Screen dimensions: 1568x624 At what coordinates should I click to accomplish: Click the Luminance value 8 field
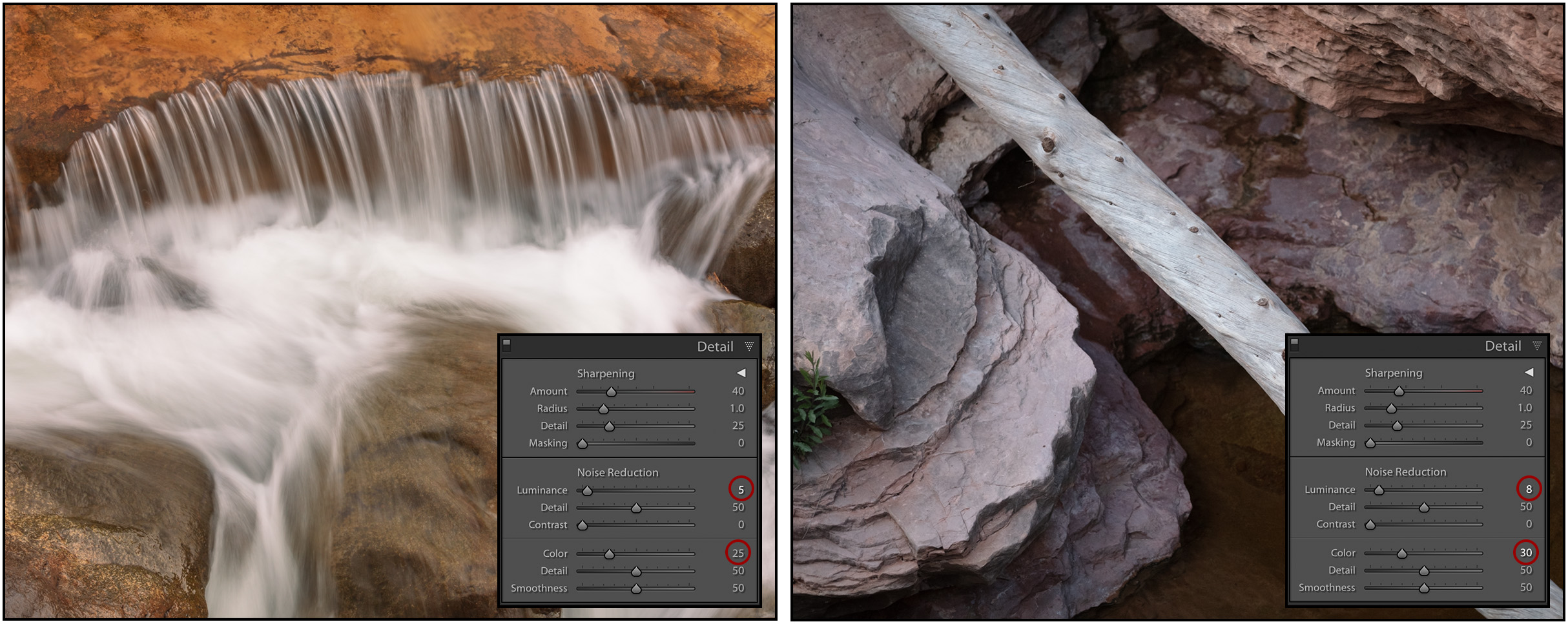pyautogui.click(x=1529, y=489)
